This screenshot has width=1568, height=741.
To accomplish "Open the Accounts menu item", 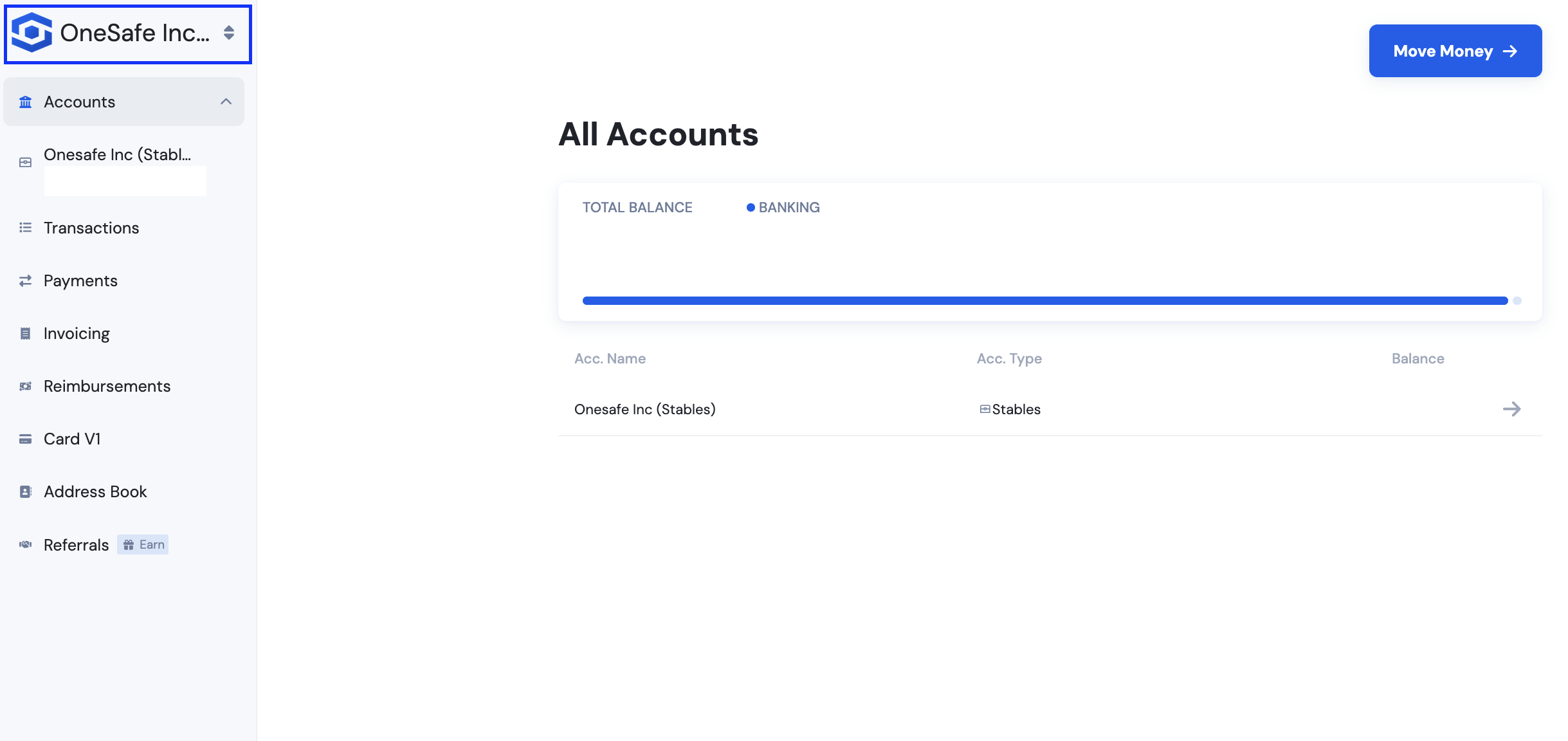I will (x=124, y=102).
